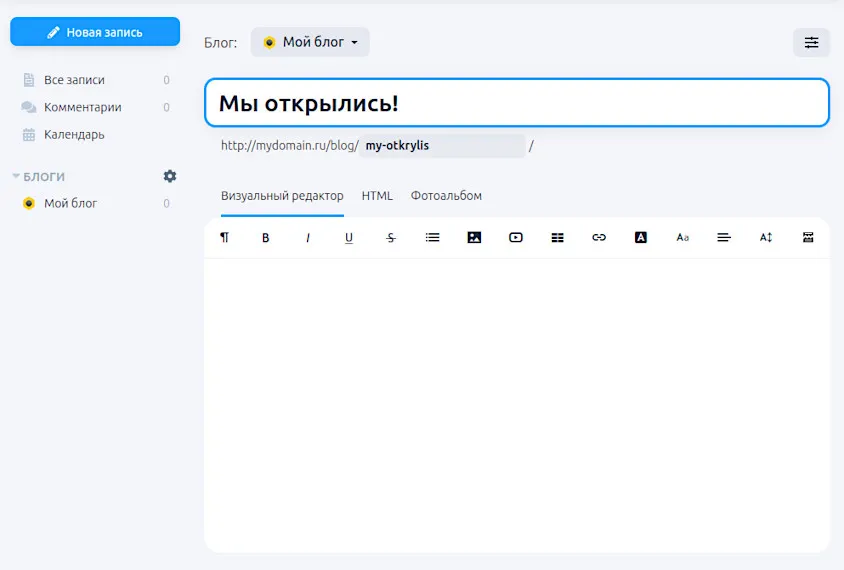The height and width of the screenshot is (570, 844).
Task: Insert a video into the post
Action: tap(516, 237)
